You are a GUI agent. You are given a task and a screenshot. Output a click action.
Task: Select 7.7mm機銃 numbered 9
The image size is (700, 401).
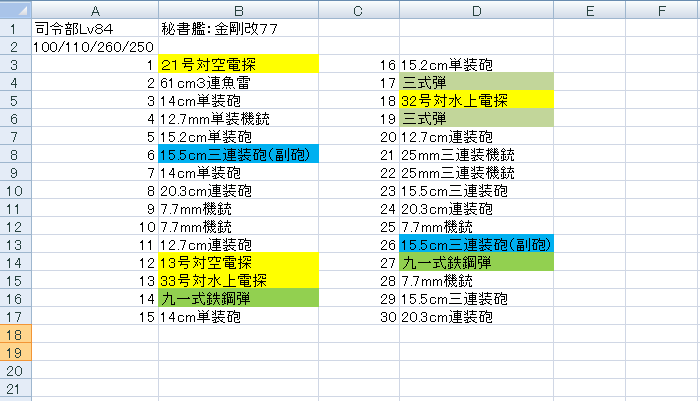(x=238, y=208)
